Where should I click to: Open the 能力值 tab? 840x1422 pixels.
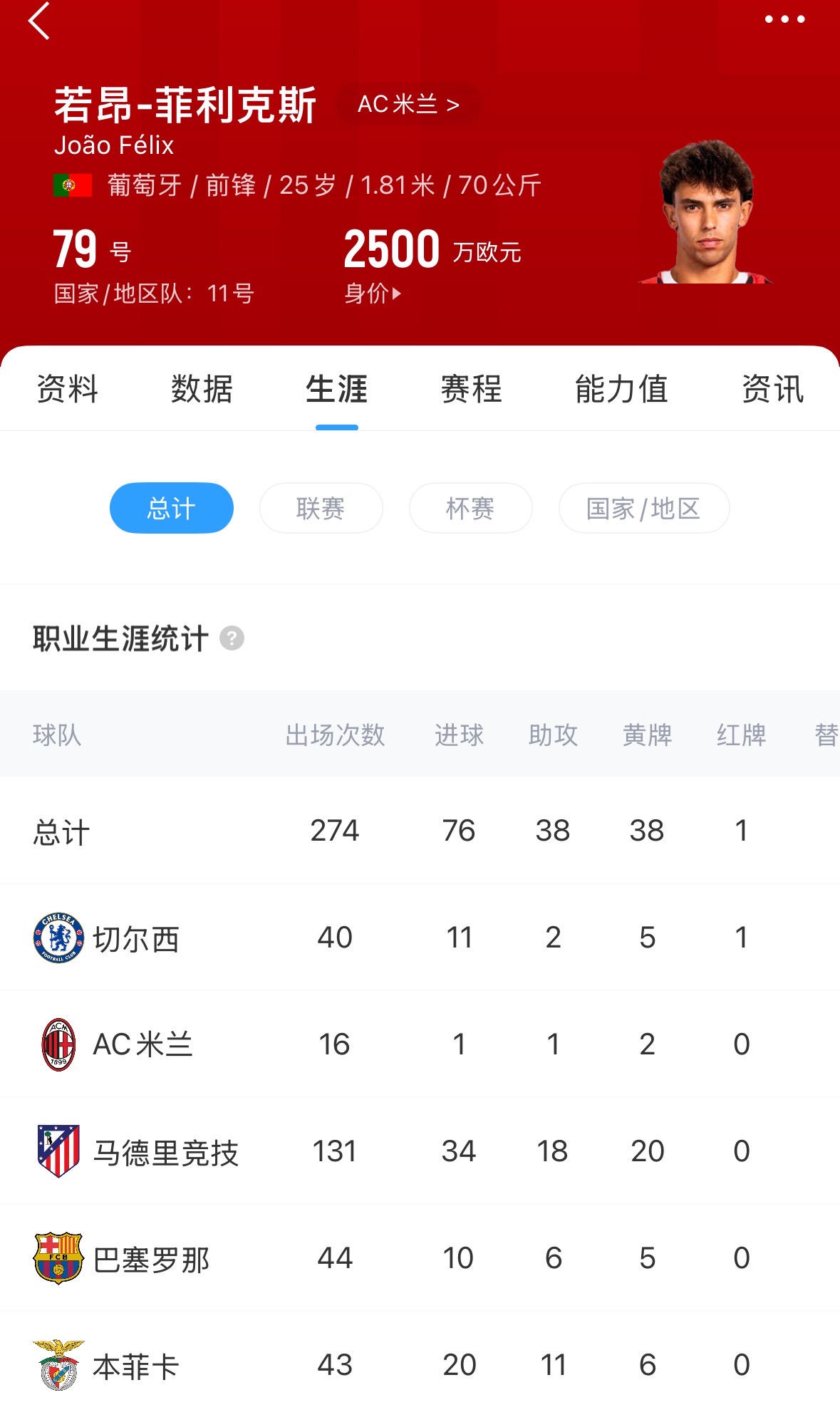[x=621, y=390]
